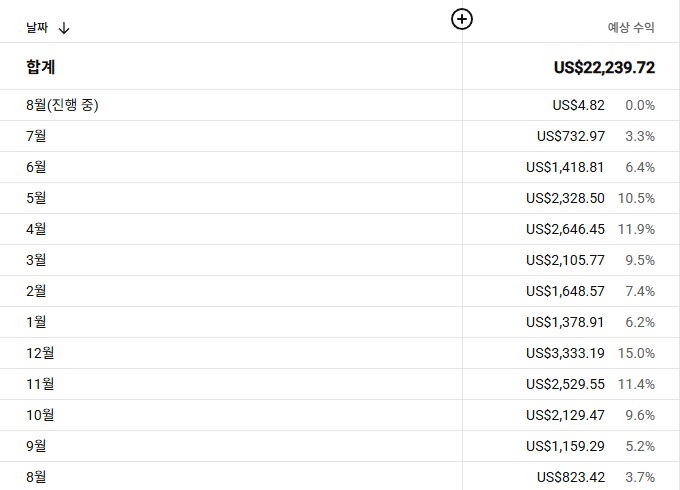Image resolution: width=680 pixels, height=490 pixels.
Task: Click the sort arrow next to 날짜
Action: pos(64,28)
